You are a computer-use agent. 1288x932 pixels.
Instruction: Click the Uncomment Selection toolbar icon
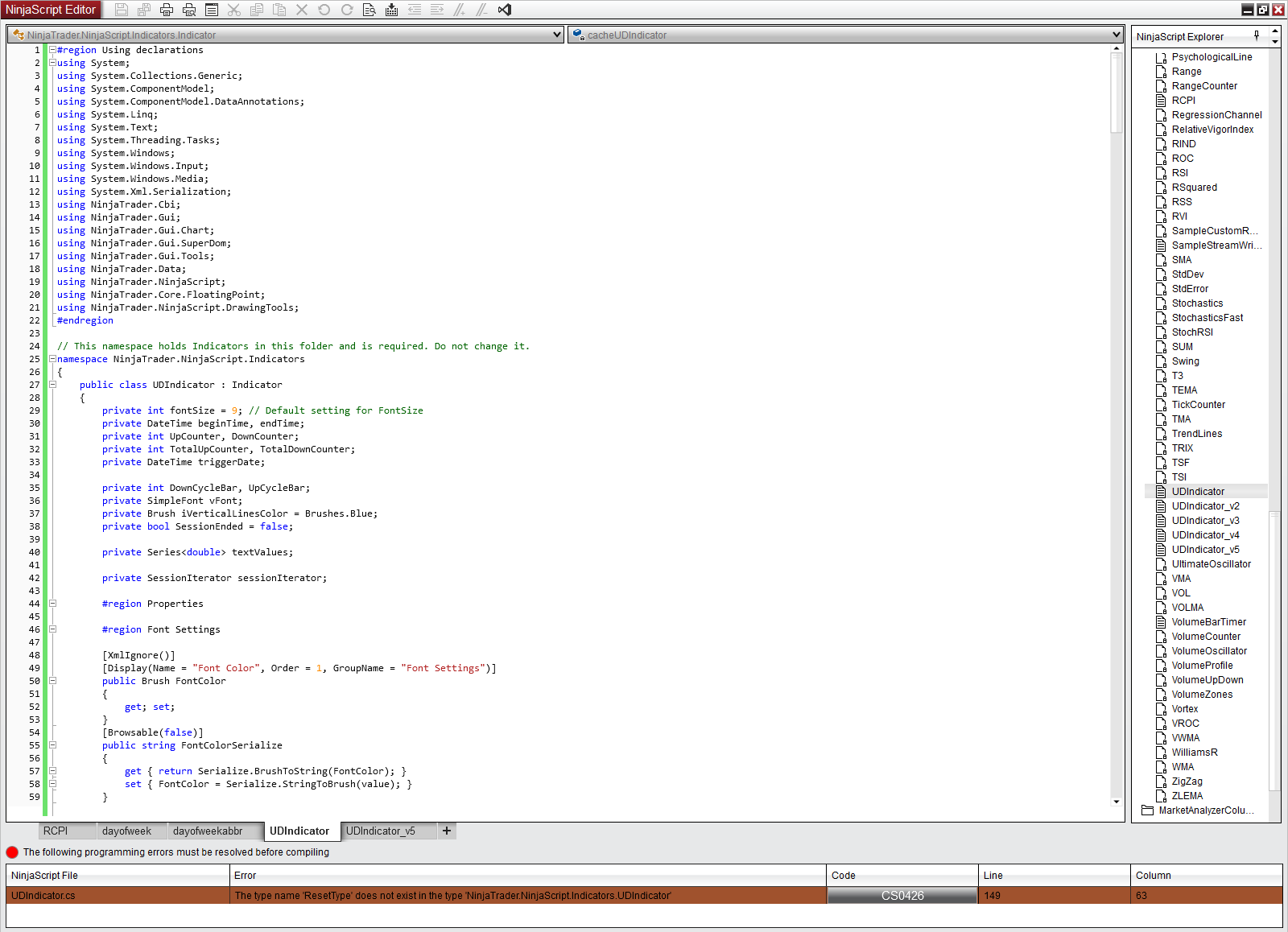pos(482,10)
